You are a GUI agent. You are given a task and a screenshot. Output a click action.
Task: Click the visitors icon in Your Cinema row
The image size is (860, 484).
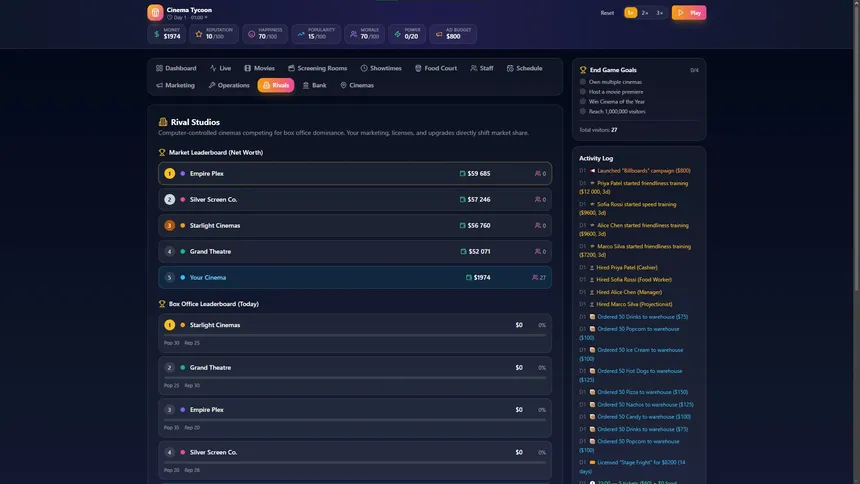click(535, 278)
